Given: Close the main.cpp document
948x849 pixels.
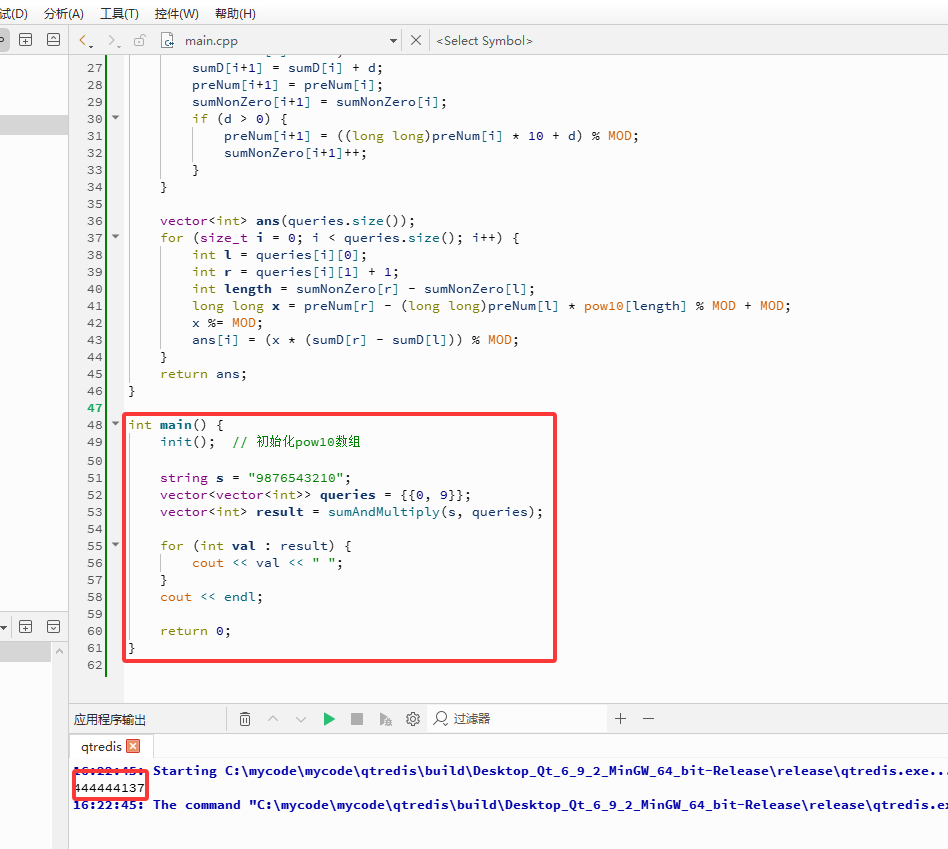Looking at the screenshot, I should [415, 41].
